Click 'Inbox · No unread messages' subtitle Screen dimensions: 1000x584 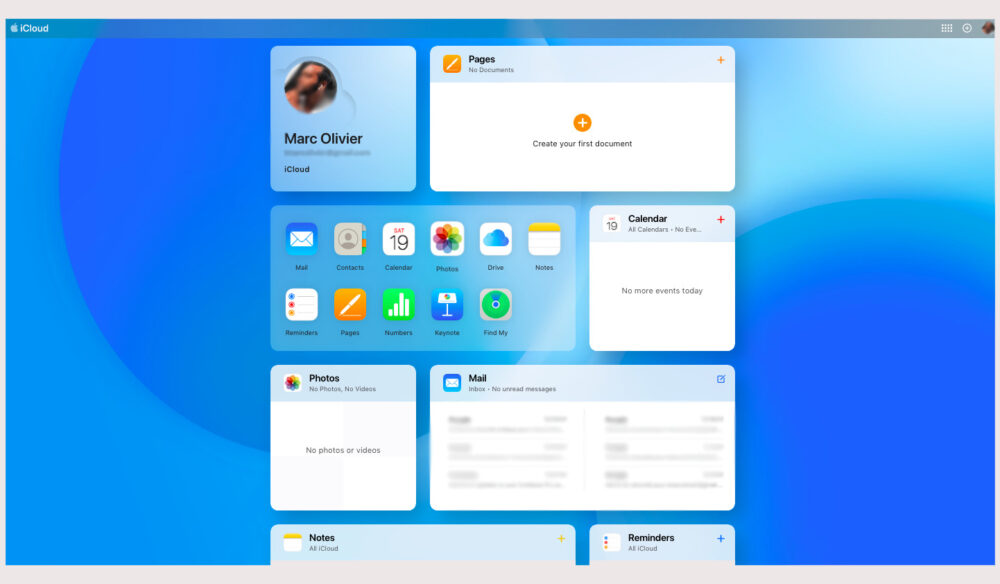pos(512,389)
